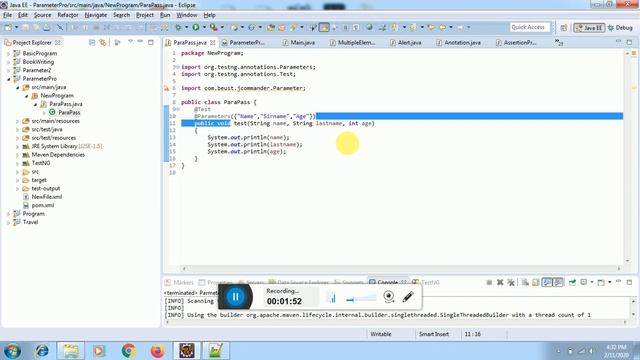The width and height of the screenshot is (640, 360).
Task: Expand the BasicProgram project
Action: coord(9,53)
